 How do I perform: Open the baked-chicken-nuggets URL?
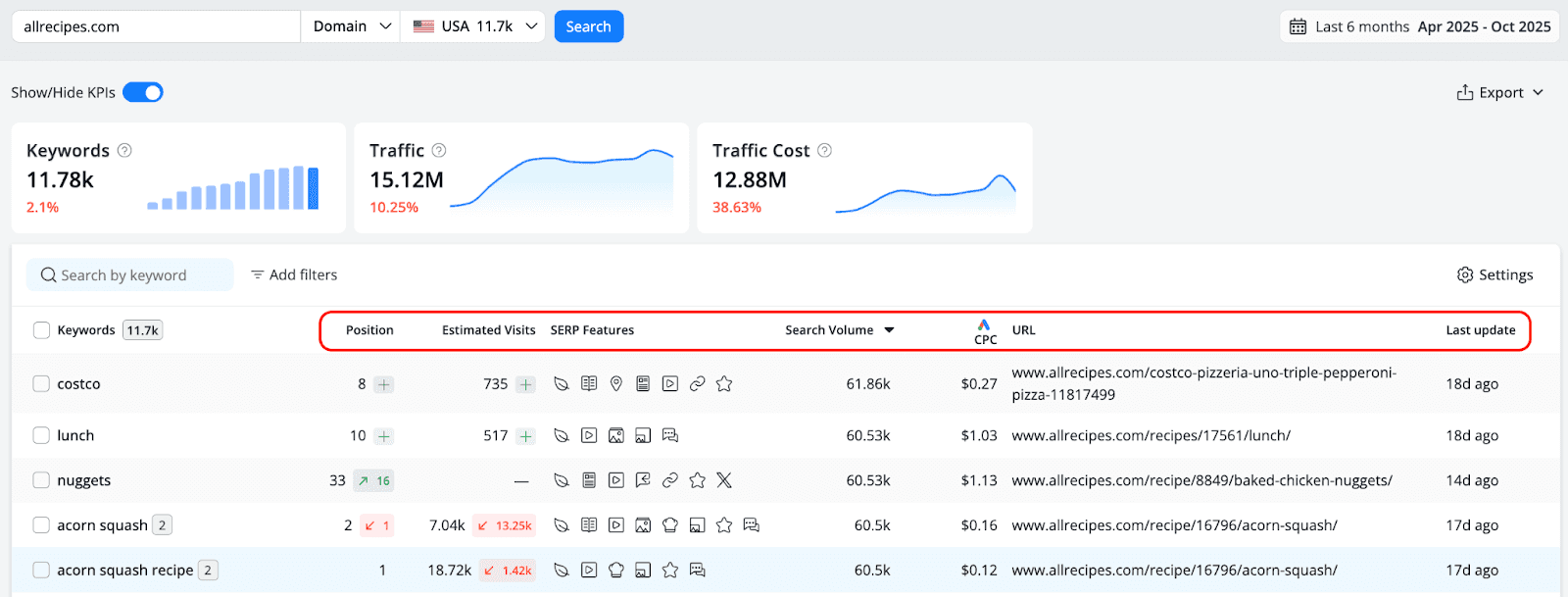pos(1201,480)
